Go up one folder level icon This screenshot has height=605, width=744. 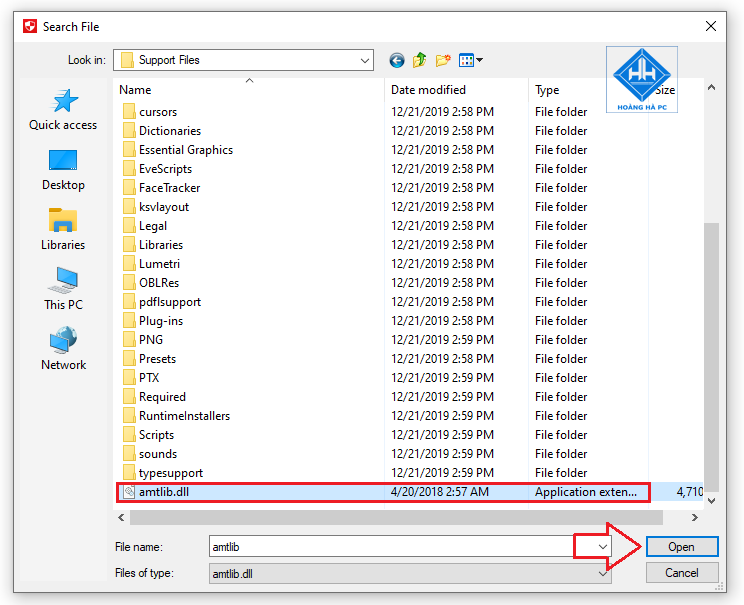tap(419, 60)
